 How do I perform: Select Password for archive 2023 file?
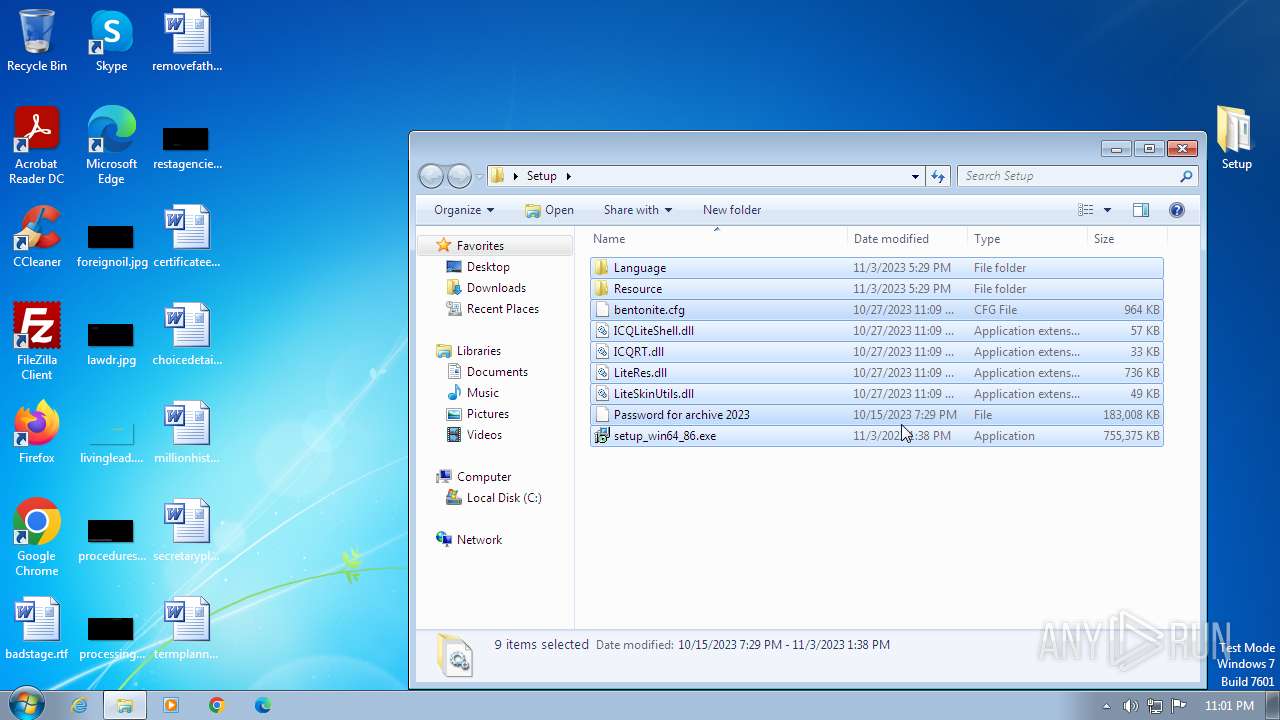877,415
